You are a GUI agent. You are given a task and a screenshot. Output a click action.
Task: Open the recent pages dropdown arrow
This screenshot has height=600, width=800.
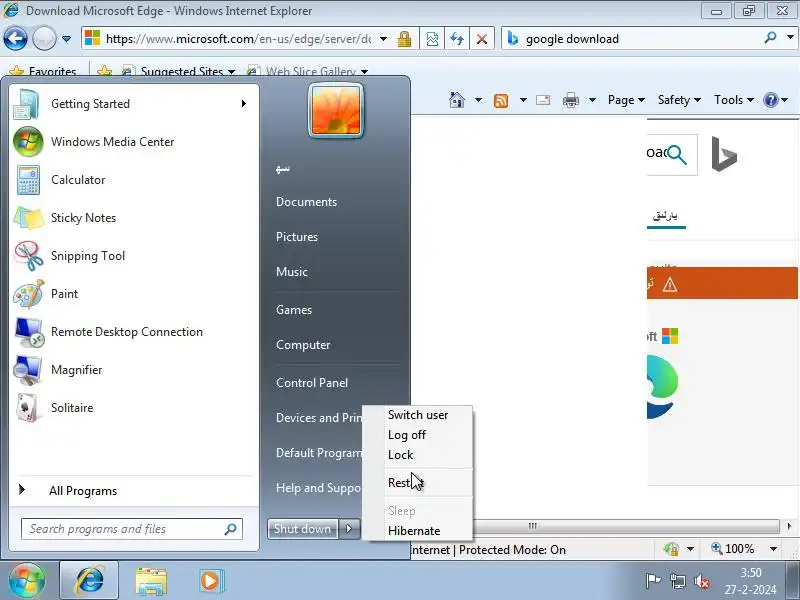click(x=66, y=39)
